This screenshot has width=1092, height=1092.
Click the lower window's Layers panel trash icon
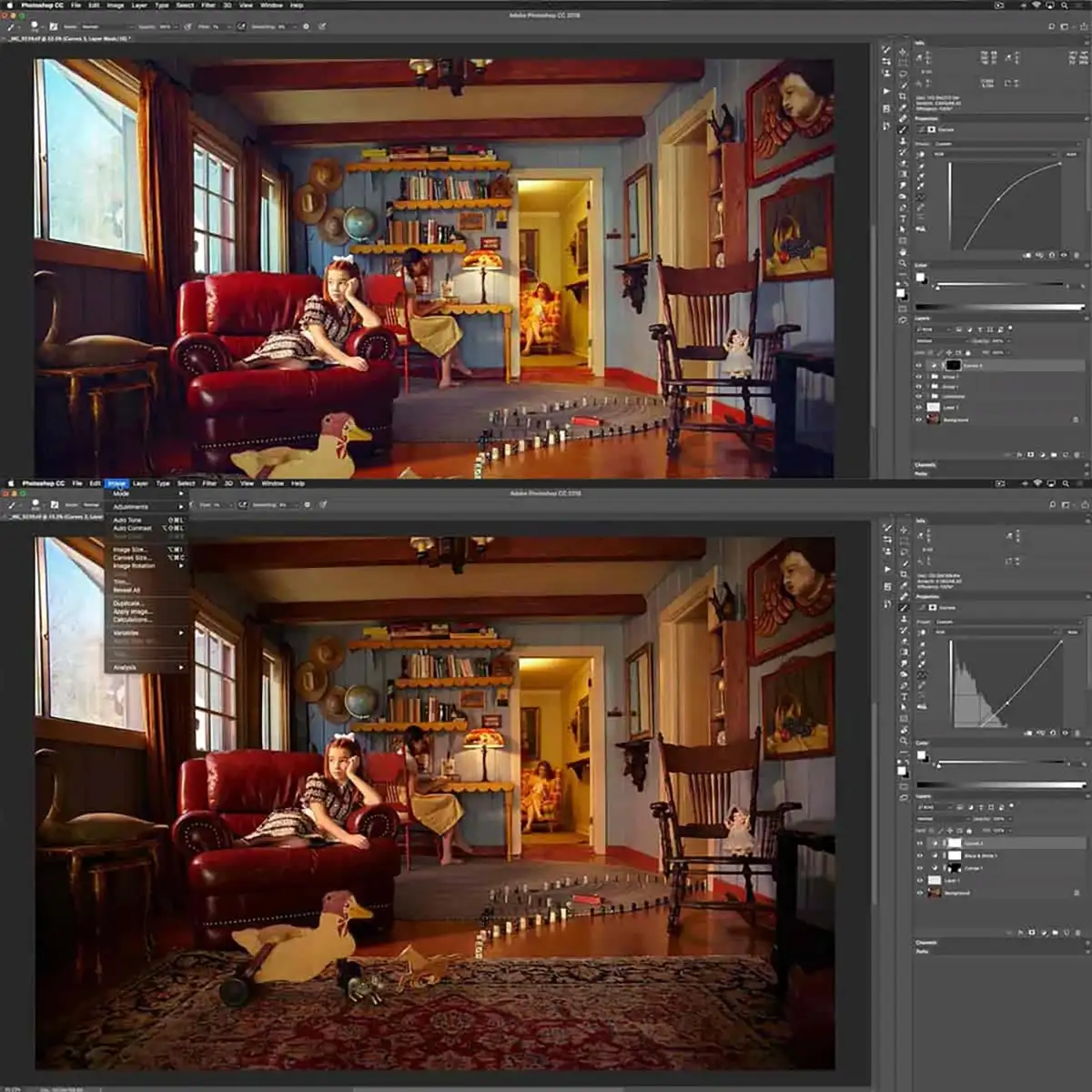pos(1077,933)
